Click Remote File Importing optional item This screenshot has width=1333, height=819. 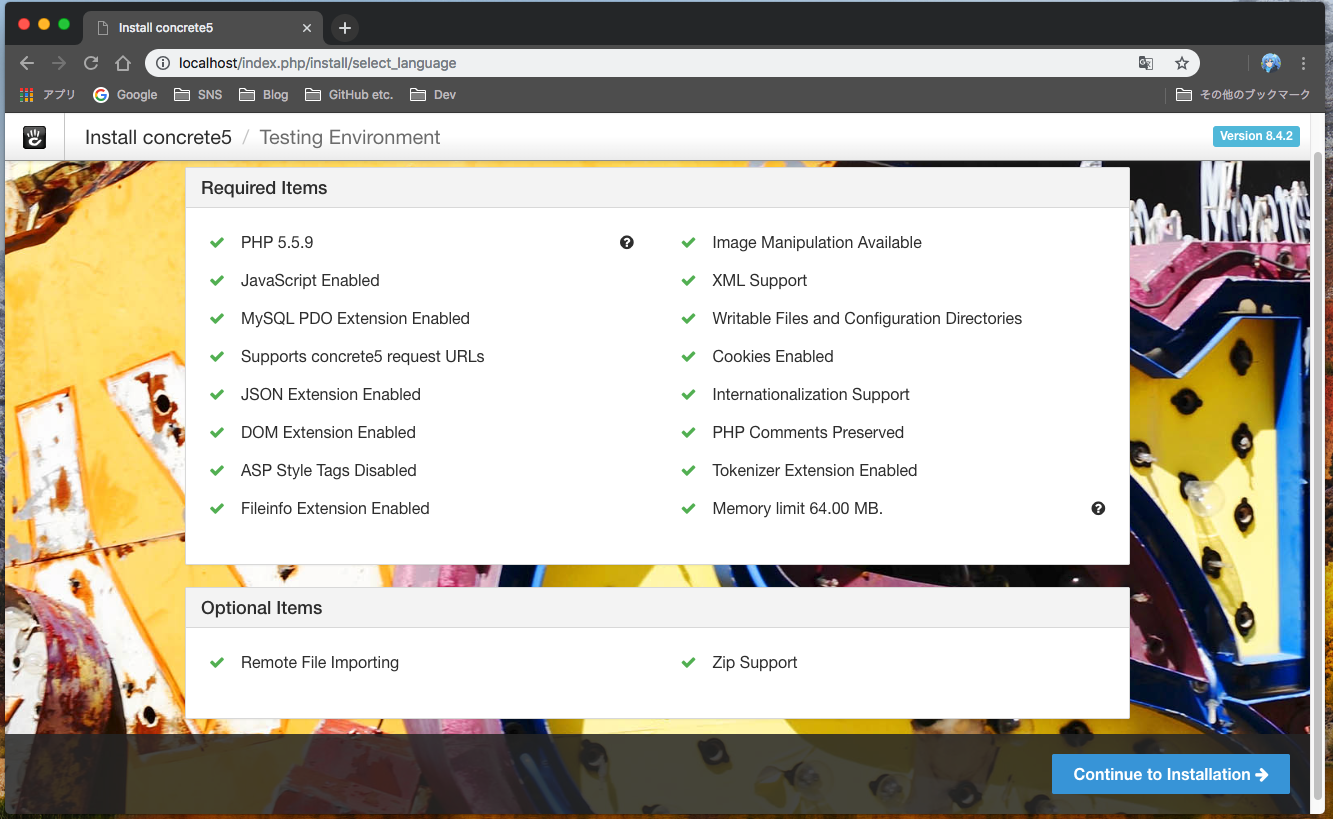(x=320, y=662)
